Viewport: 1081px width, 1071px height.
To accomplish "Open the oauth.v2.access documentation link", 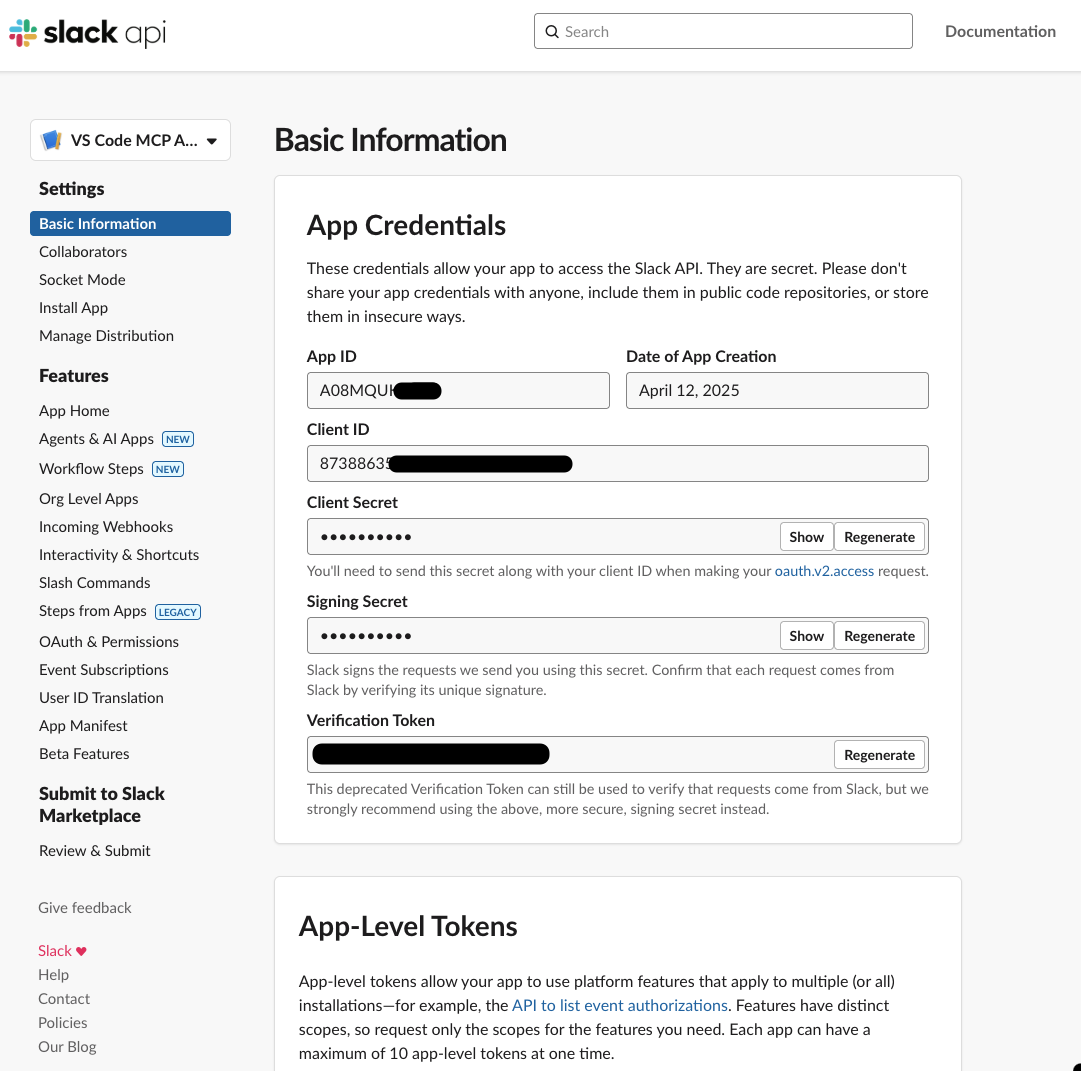I will pyautogui.click(x=824, y=570).
